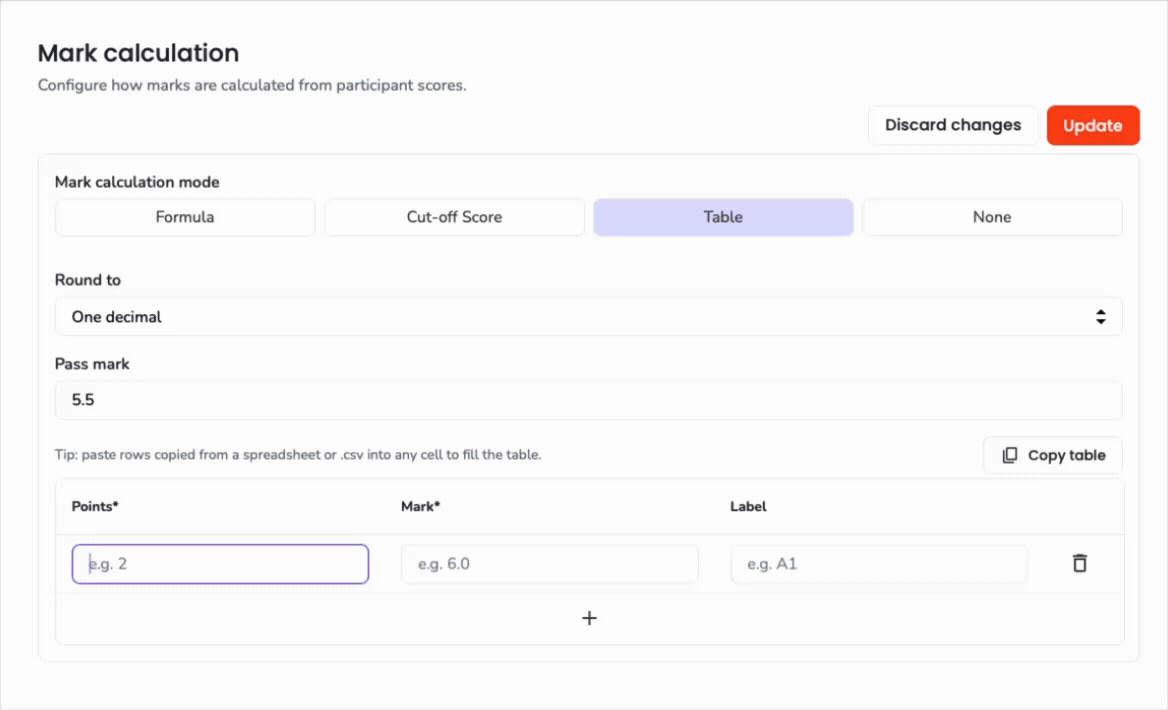Image resolution: width=1168 pixels, height=710 pixels.
Task: Select None calculation mode
Action: [992, 217]
